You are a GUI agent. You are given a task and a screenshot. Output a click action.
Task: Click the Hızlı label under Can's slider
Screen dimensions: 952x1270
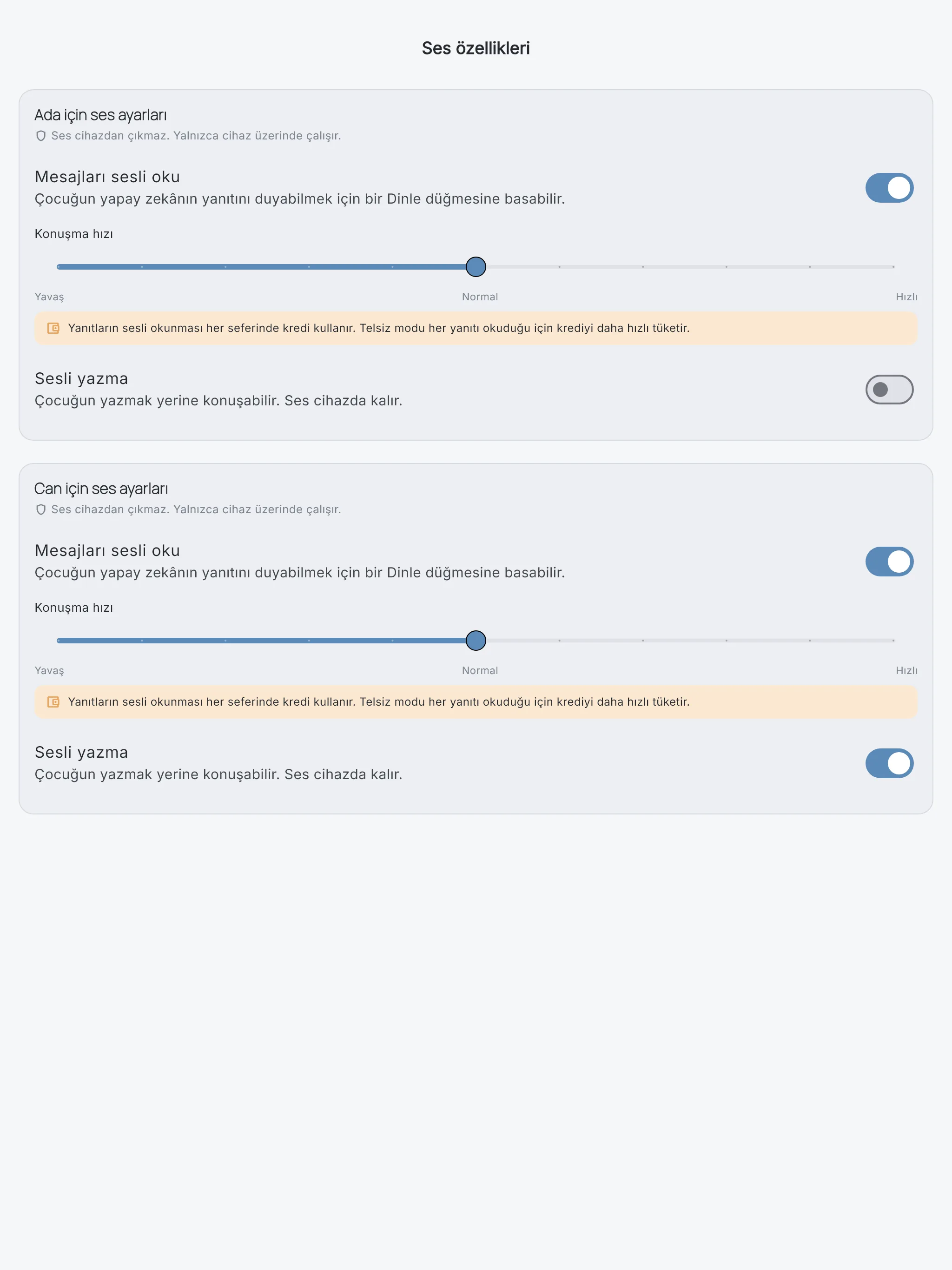coord(906,671)
